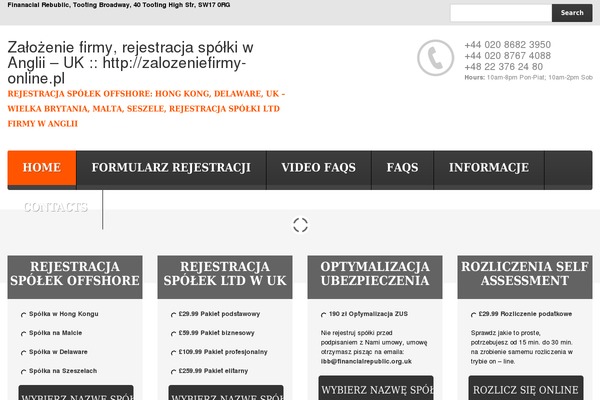Click phone number +44 020 8767 4088
This screenshot has height=400, width=600.
[x=507, y=56]
